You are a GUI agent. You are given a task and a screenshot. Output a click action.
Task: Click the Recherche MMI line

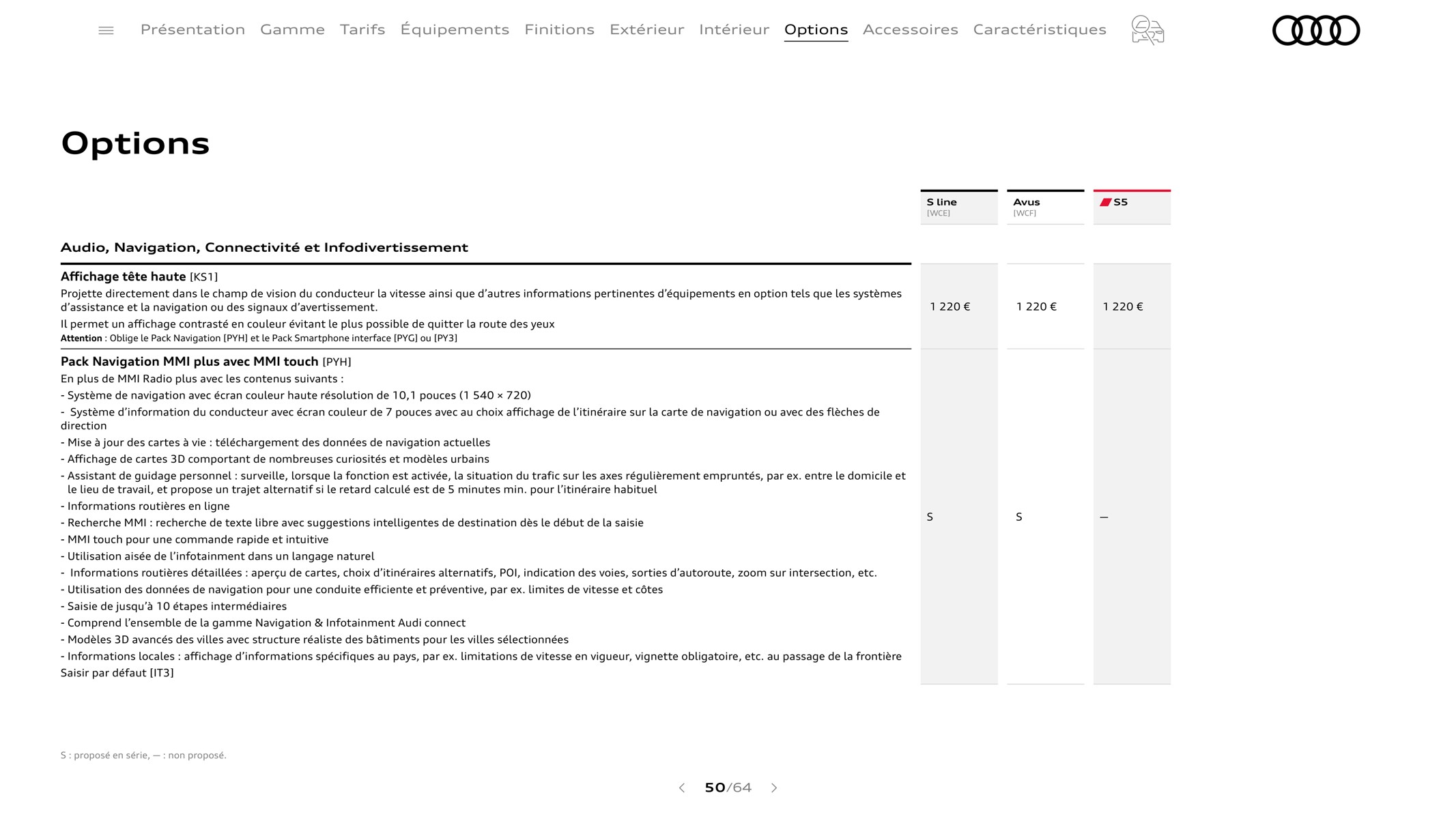(352, 522)
